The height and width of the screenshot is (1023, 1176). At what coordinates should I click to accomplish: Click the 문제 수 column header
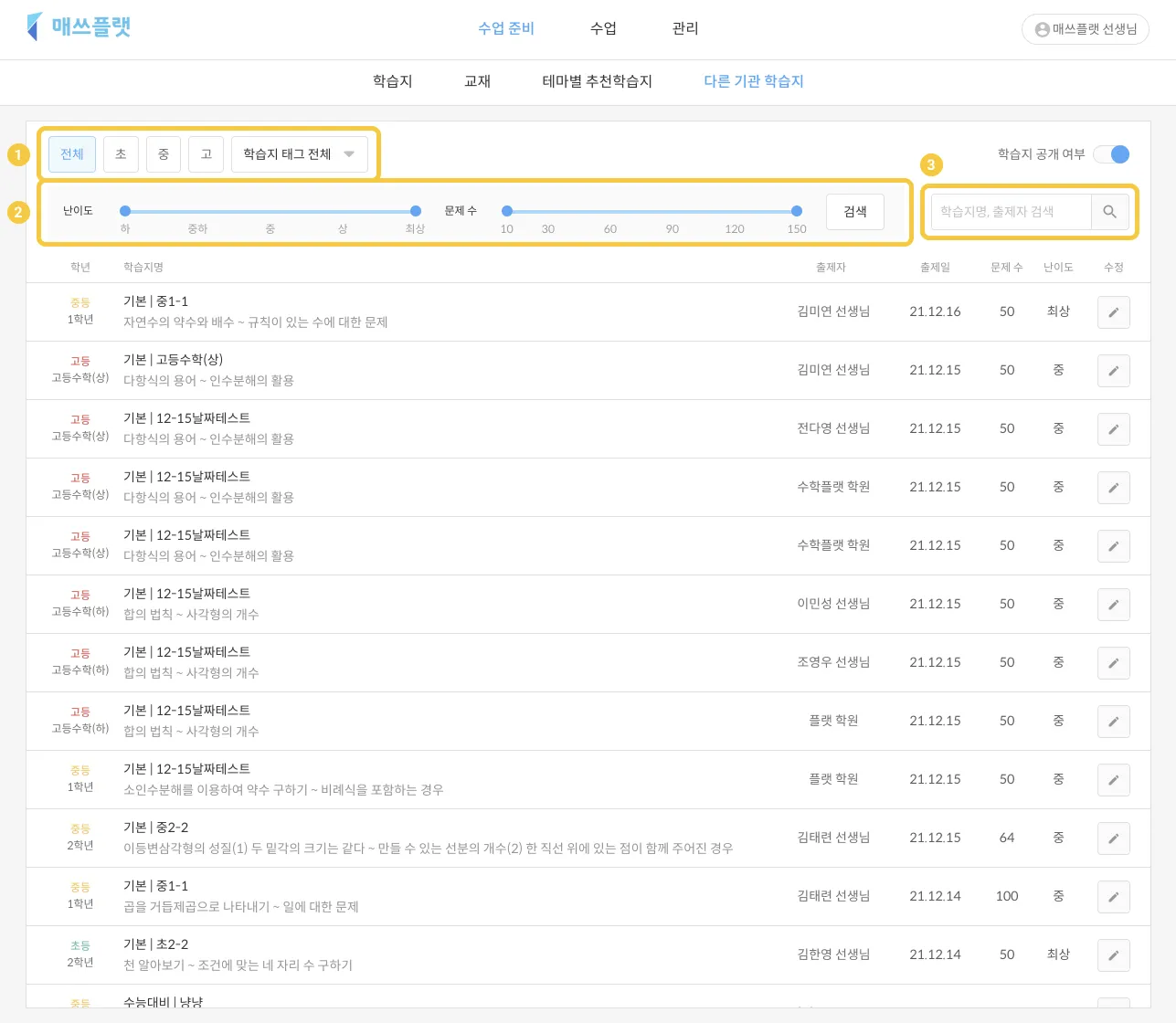tap(1007, 268)
